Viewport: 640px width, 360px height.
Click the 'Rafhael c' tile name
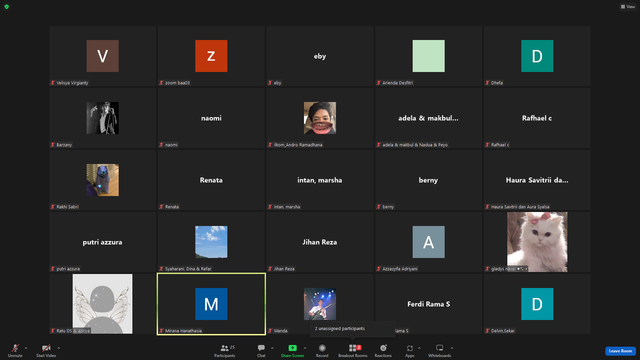(x=537, y=118)
